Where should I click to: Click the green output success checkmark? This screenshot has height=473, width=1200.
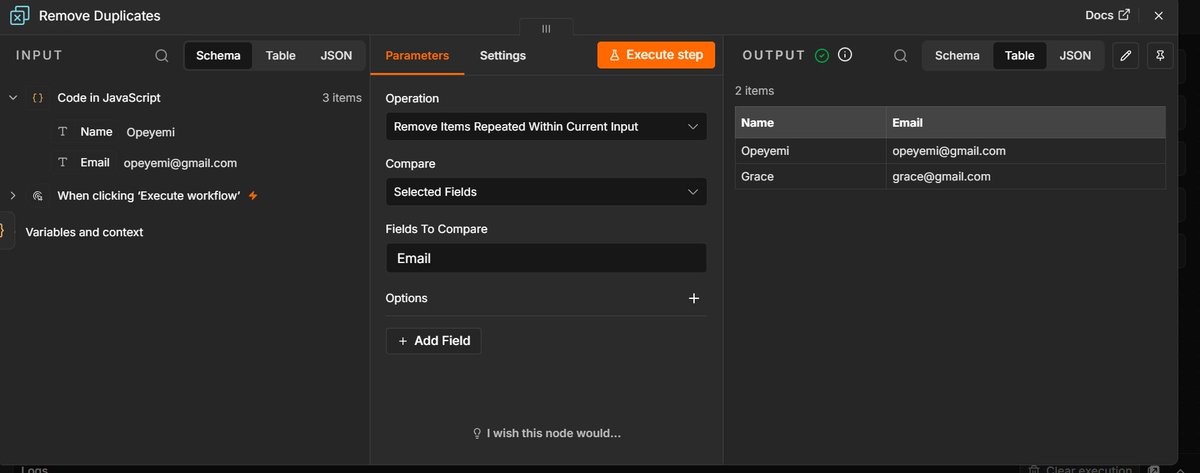pos(822,56)
